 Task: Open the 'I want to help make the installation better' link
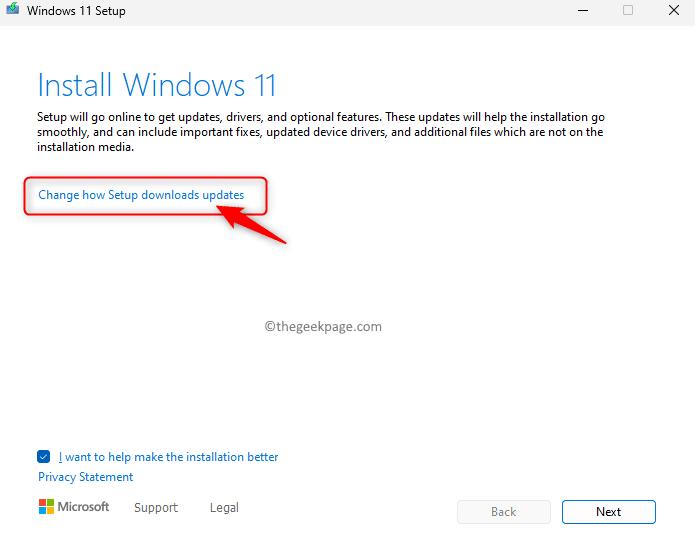[168, 457]
